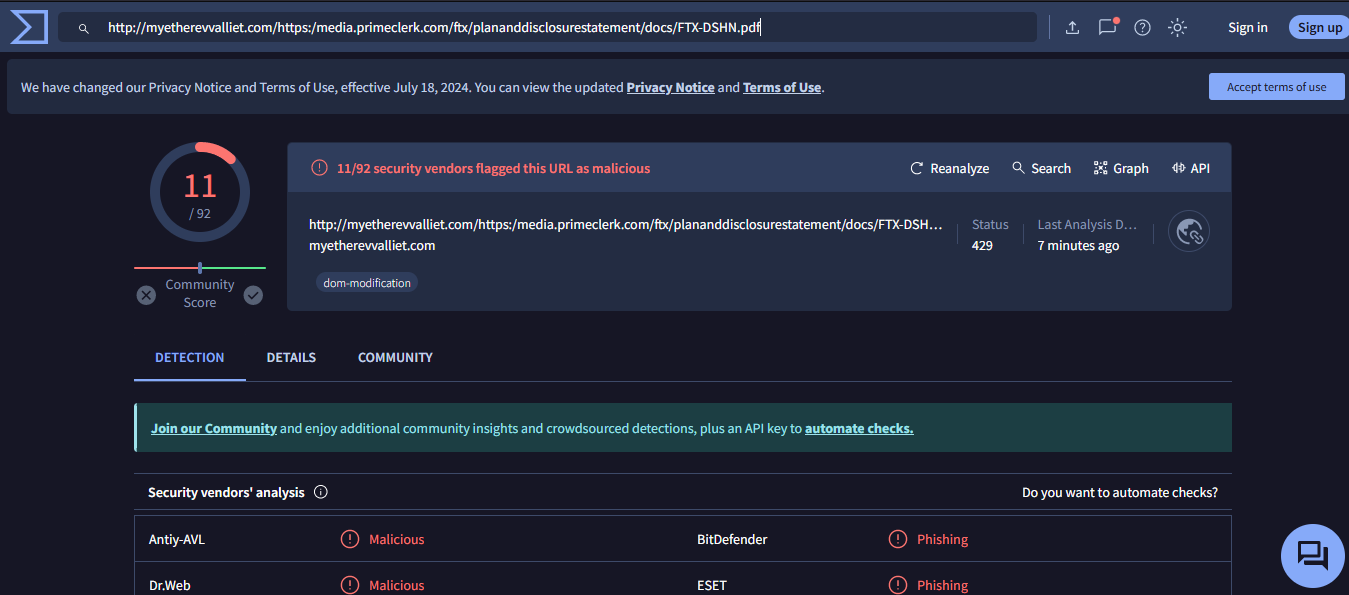
Task: Reanalyze the URL
Action: click(x=949, y=168)
